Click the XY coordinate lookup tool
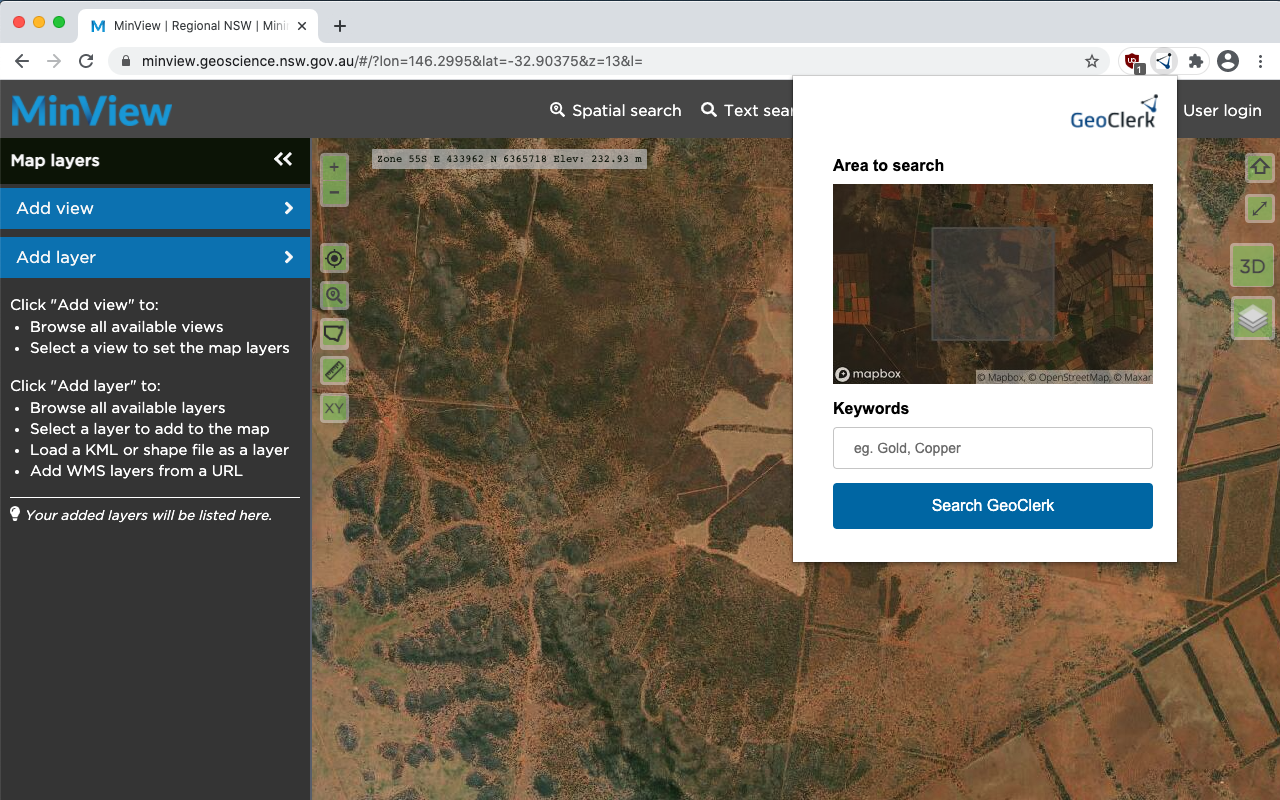 334,408
